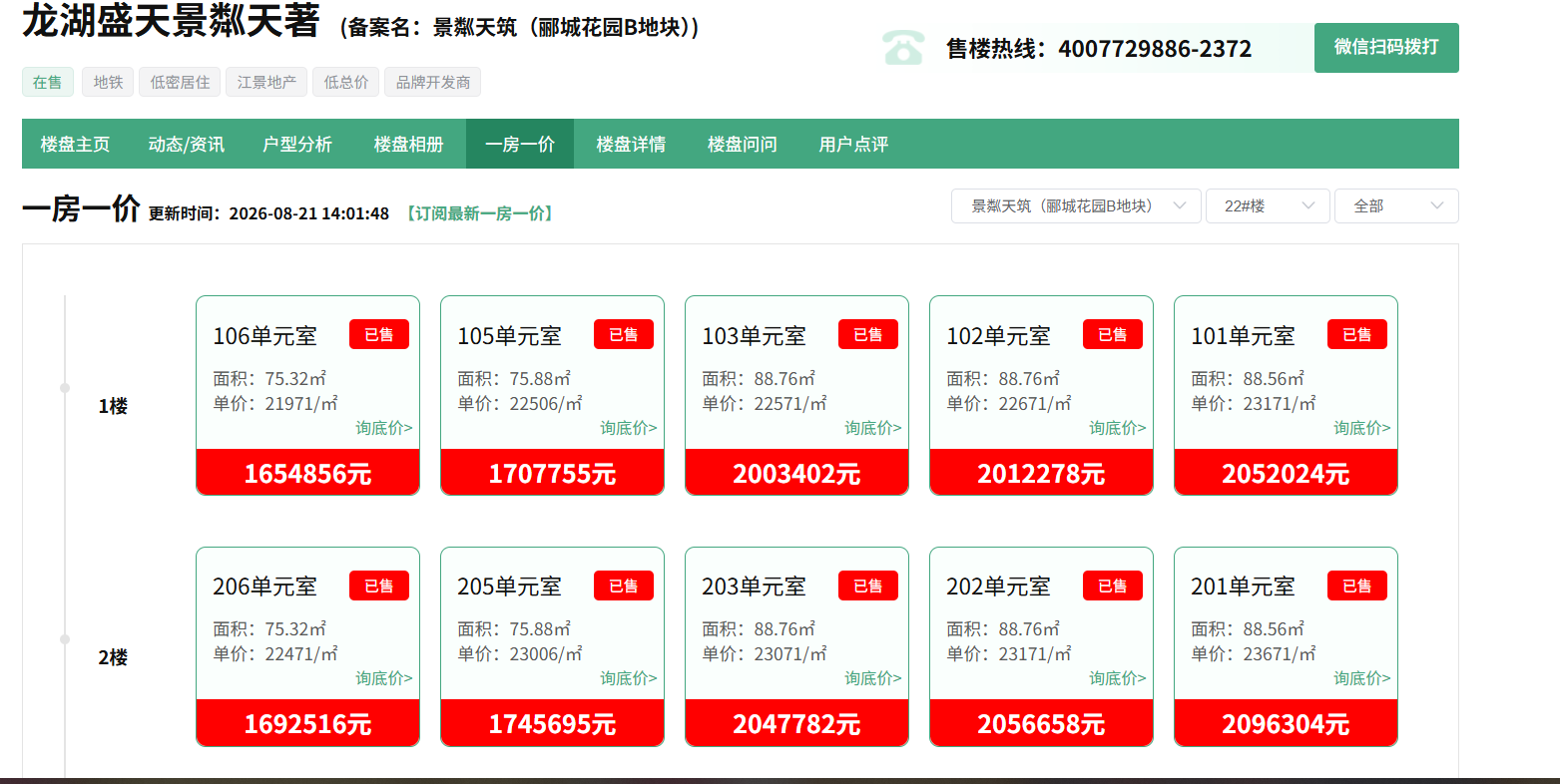This screenshot has width=1560, height=784.
Task: View the 楼盘详情 tab
Action: pyautogui.click(x=631, y=145)
